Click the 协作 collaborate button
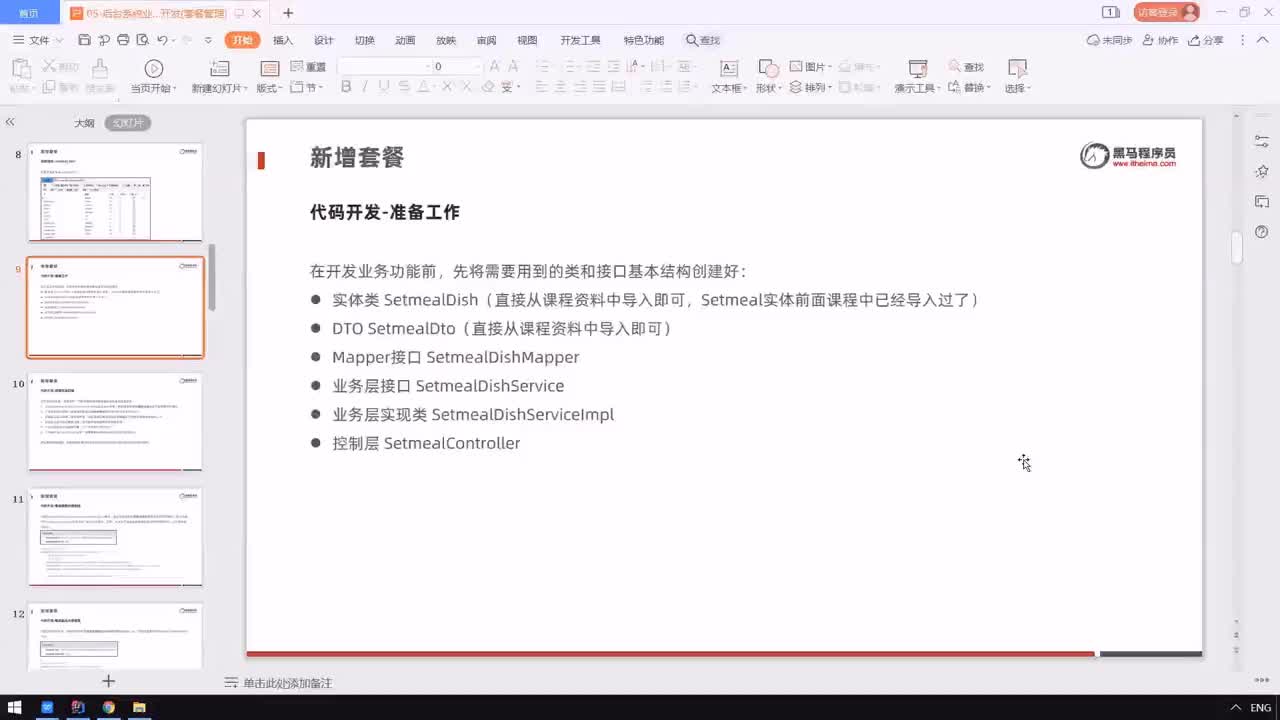 click(1159, 40)
